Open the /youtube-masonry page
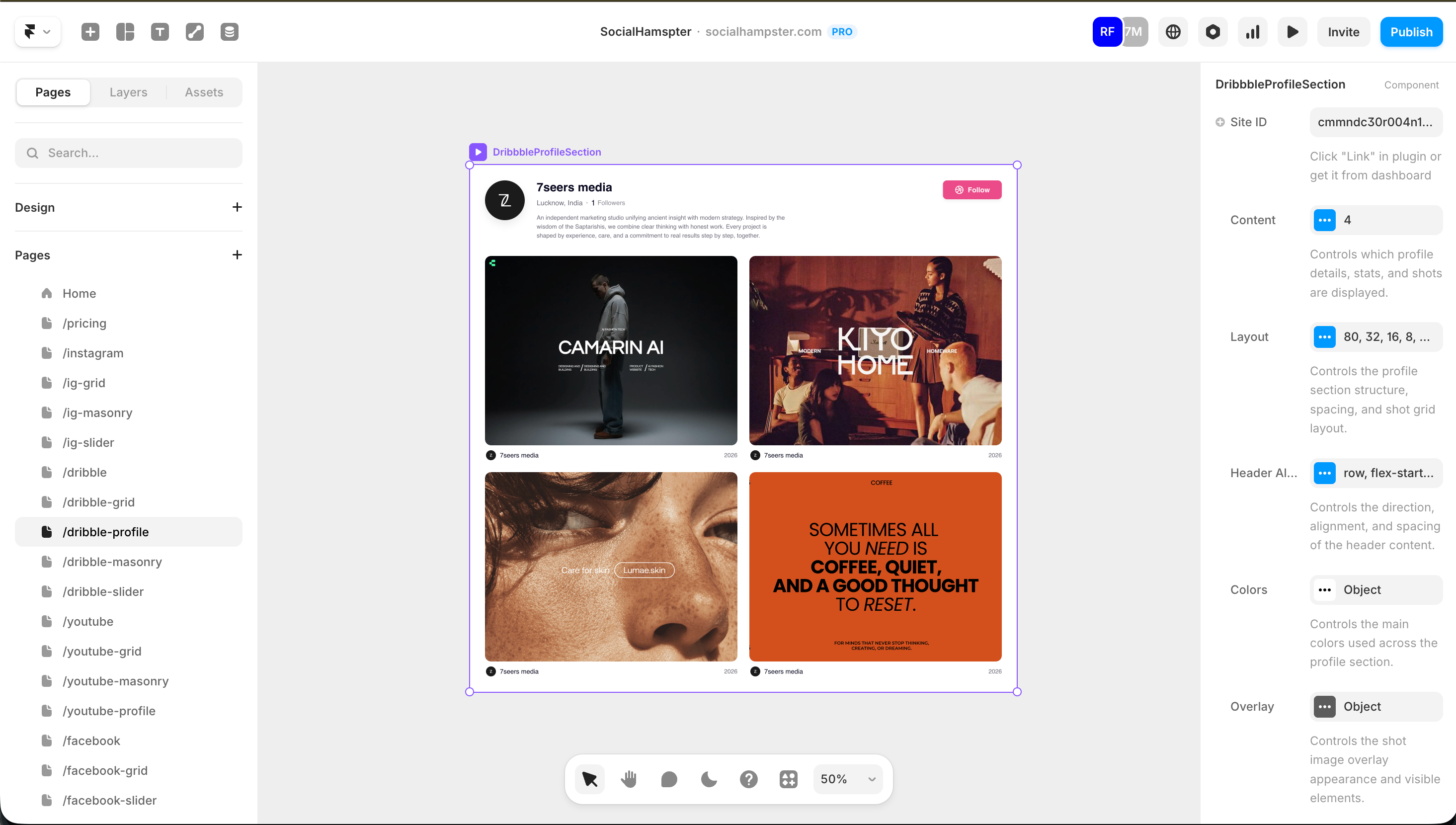The height and width of the screenshot is (825, 1456). (129, 681)
